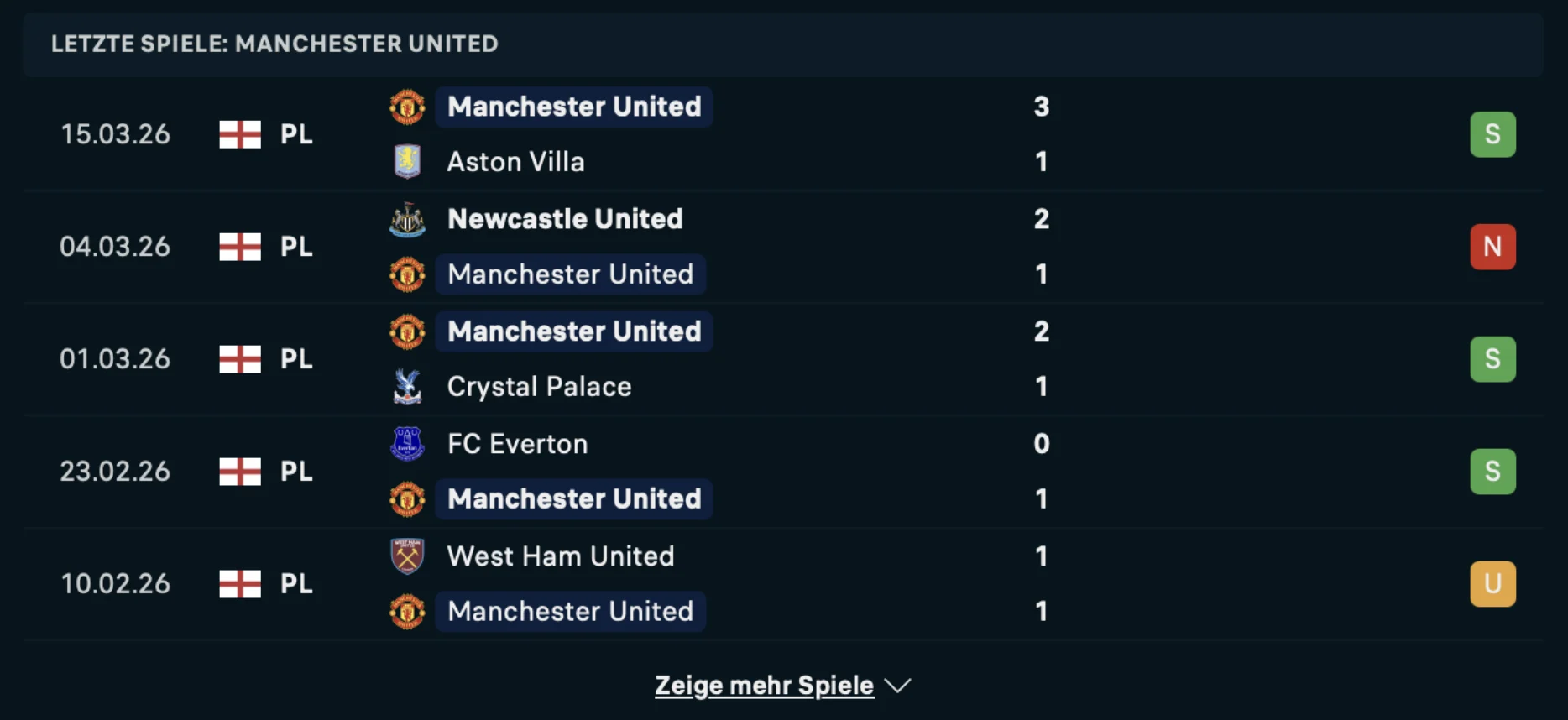Open the FC Everton team name
Viewport: 1568px width, 720px height.
coord(517,444)
